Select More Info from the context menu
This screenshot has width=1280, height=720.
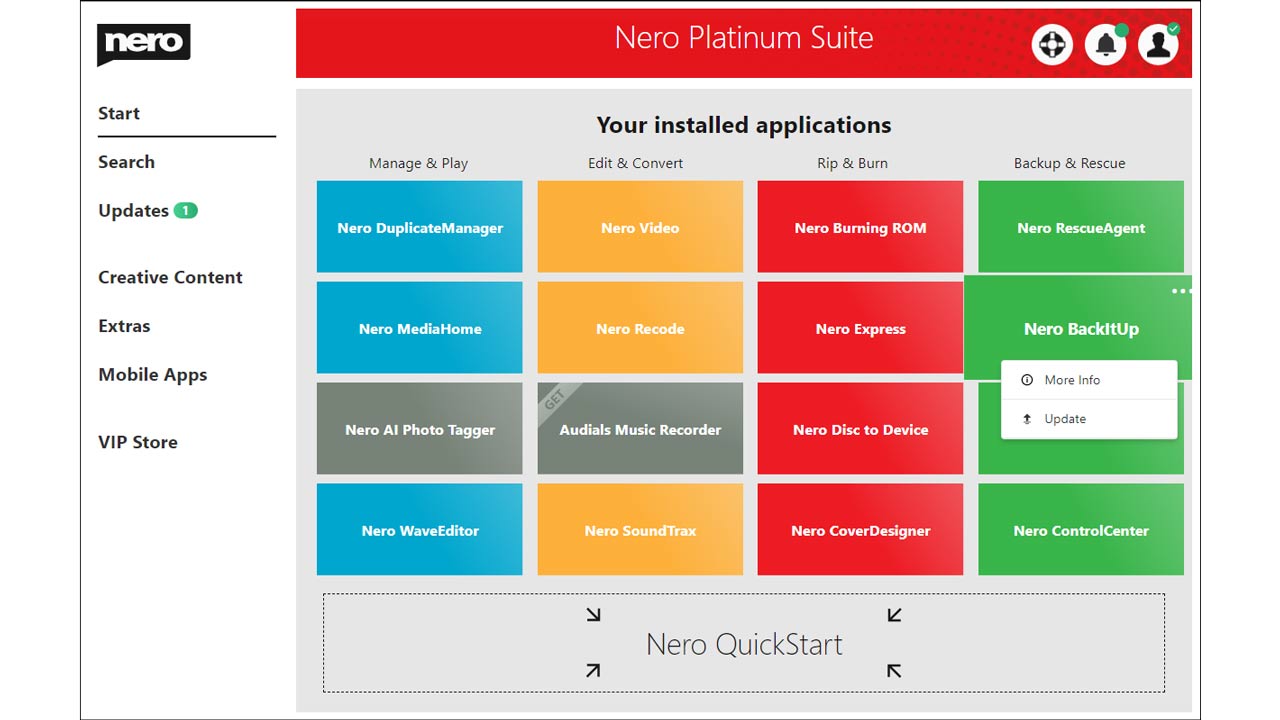pos(1072,380)
